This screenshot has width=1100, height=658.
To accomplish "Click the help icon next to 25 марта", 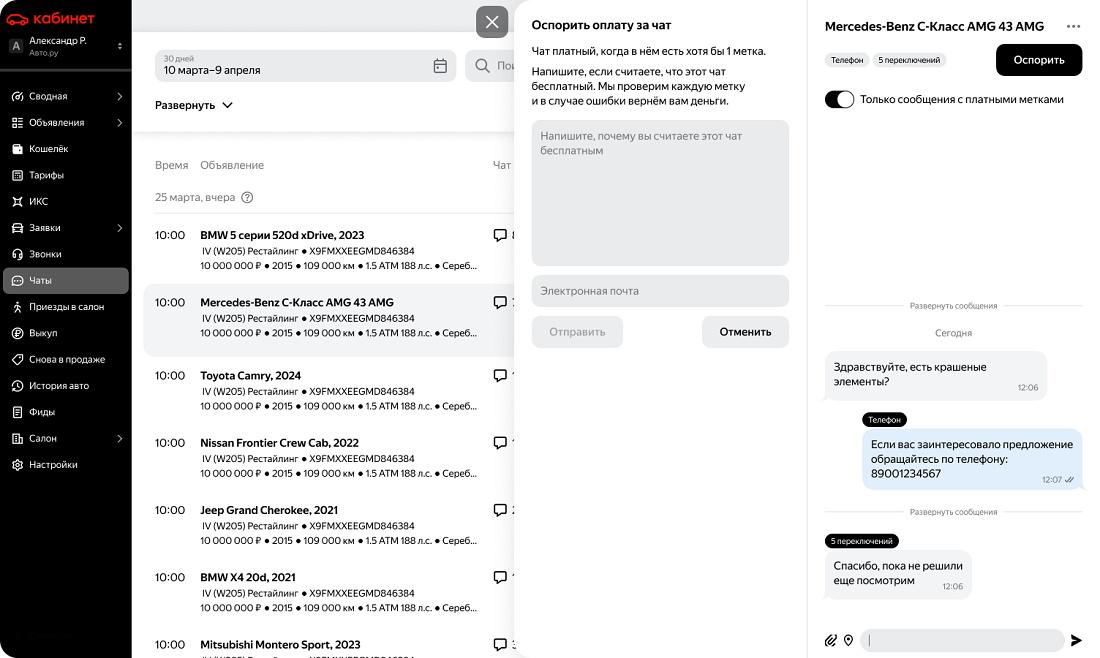I will (247, 198).
